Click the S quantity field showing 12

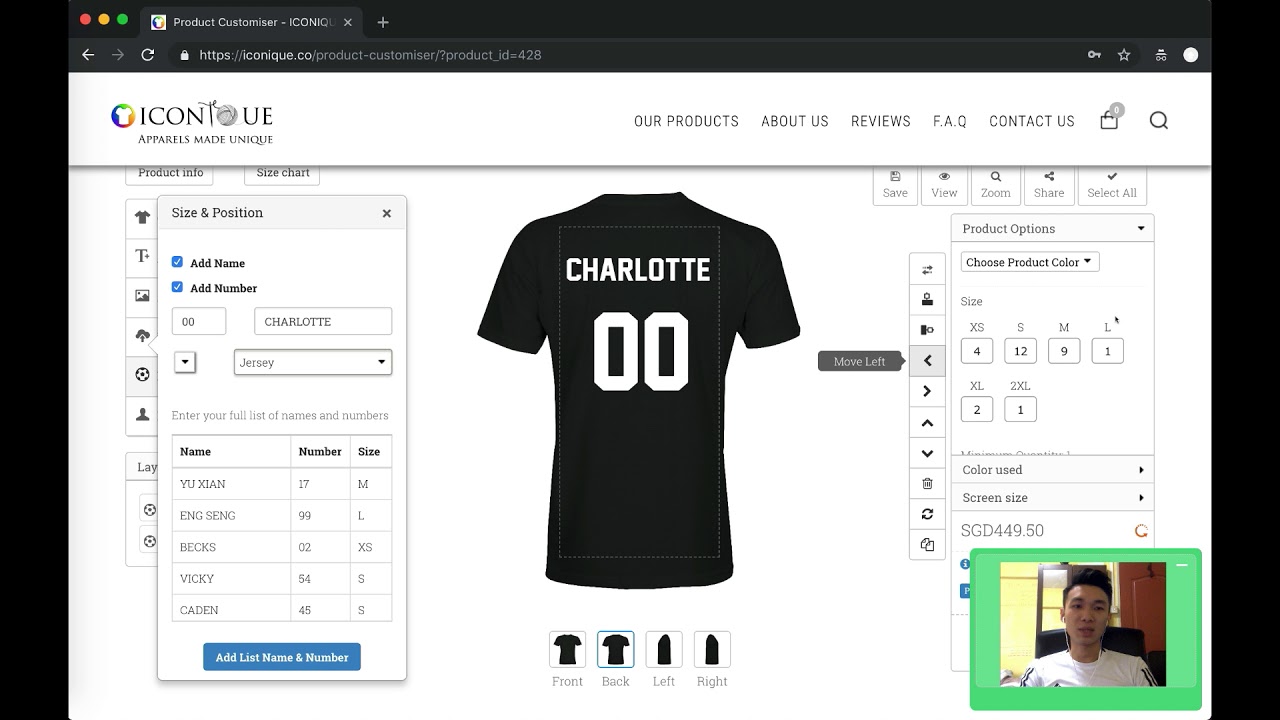[x=1020, y=351]
